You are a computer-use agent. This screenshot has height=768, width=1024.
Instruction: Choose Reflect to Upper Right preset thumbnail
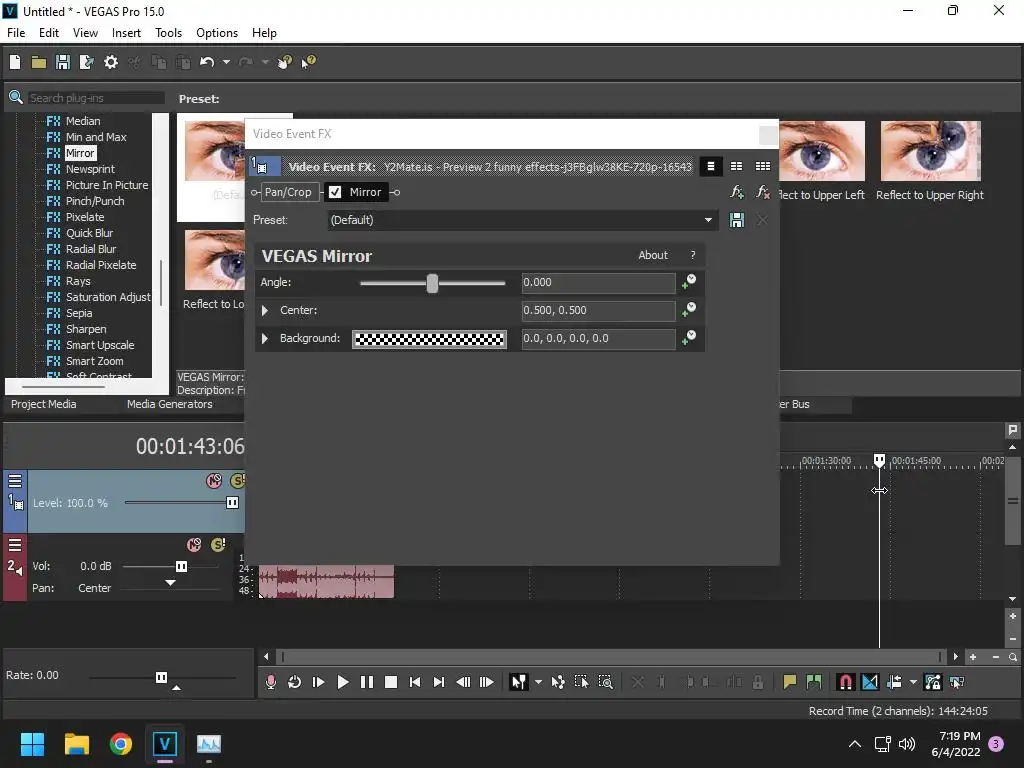coord(931,151)
